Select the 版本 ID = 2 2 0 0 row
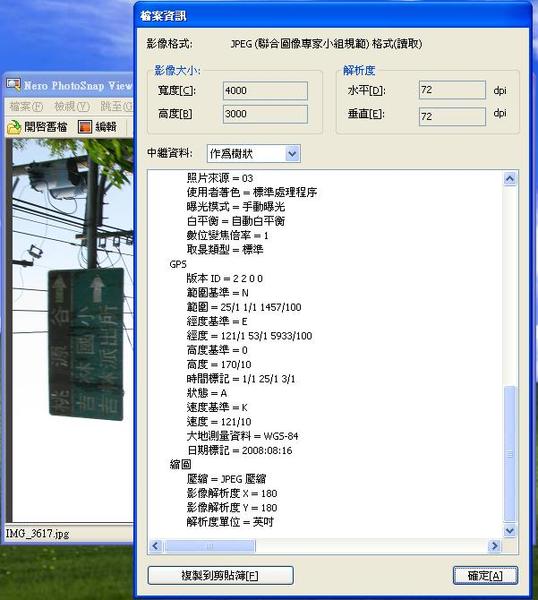538x600 pixels. point(225,279)
